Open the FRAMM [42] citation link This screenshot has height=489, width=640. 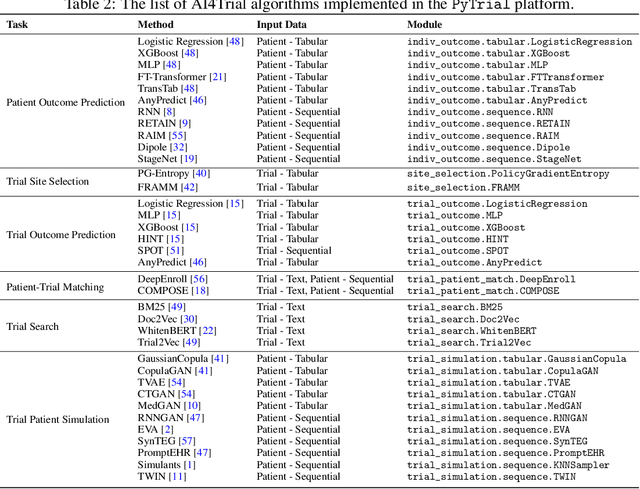point(188,186)
